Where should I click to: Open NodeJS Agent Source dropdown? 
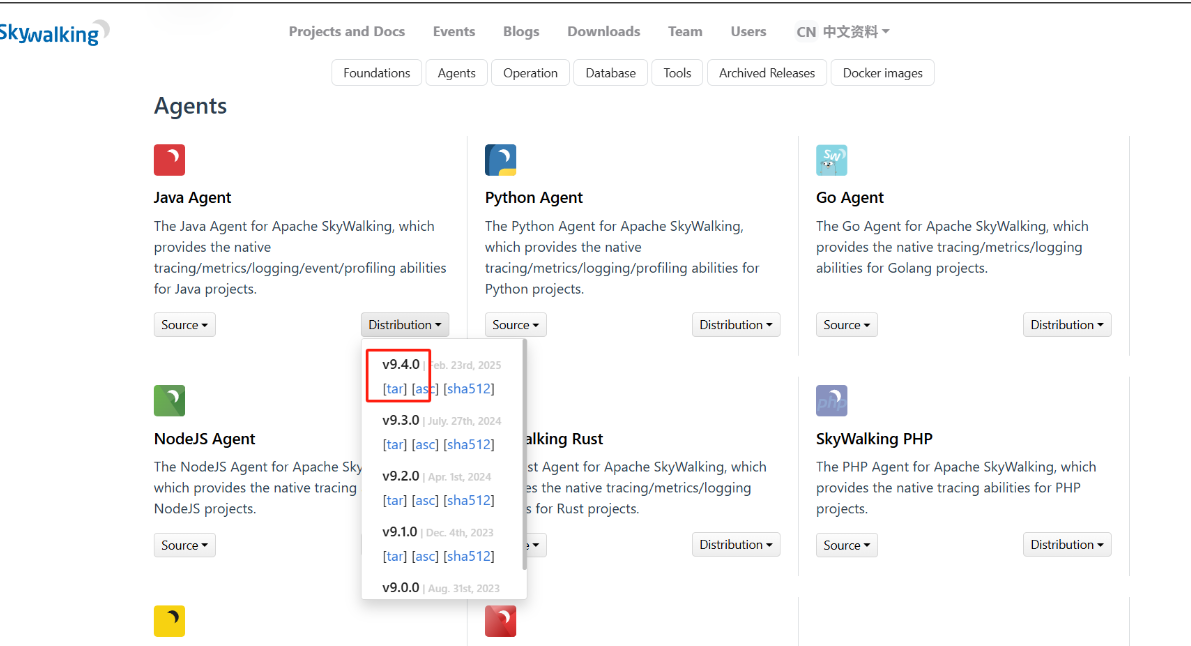pyautogui.click(x=185, y=545)
